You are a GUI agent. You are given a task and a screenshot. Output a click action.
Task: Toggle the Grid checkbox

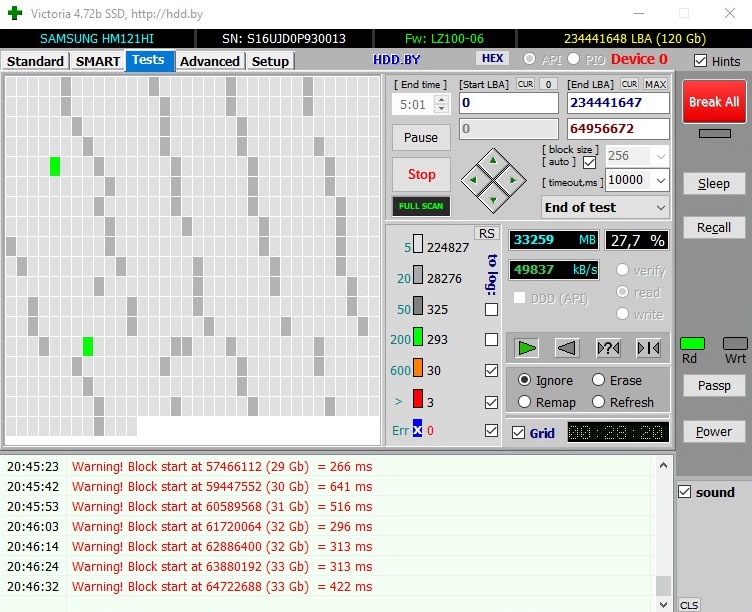(x=518, y=433)
